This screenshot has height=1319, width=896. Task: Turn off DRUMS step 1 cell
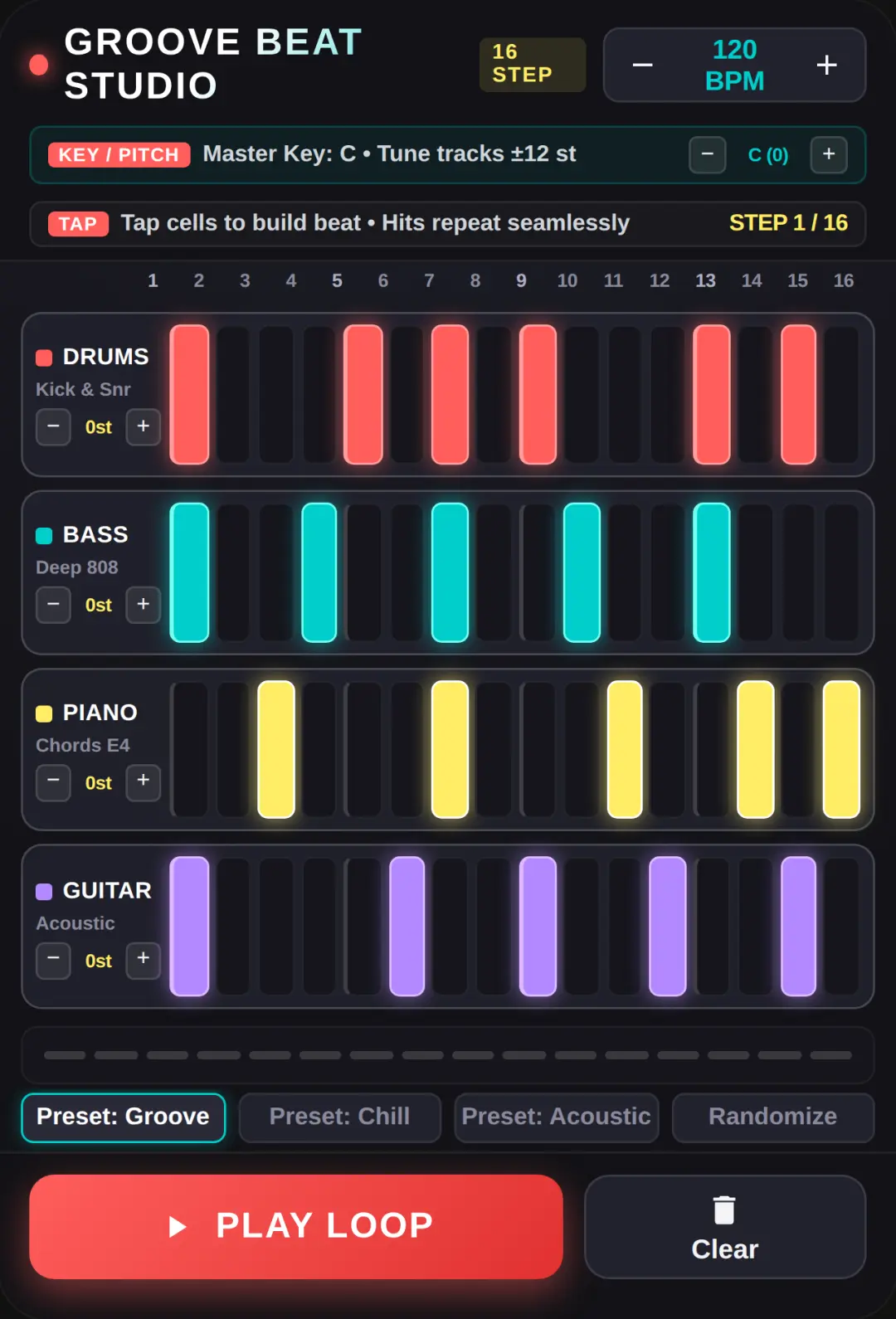pyautogui.click(x=189, y=395)
